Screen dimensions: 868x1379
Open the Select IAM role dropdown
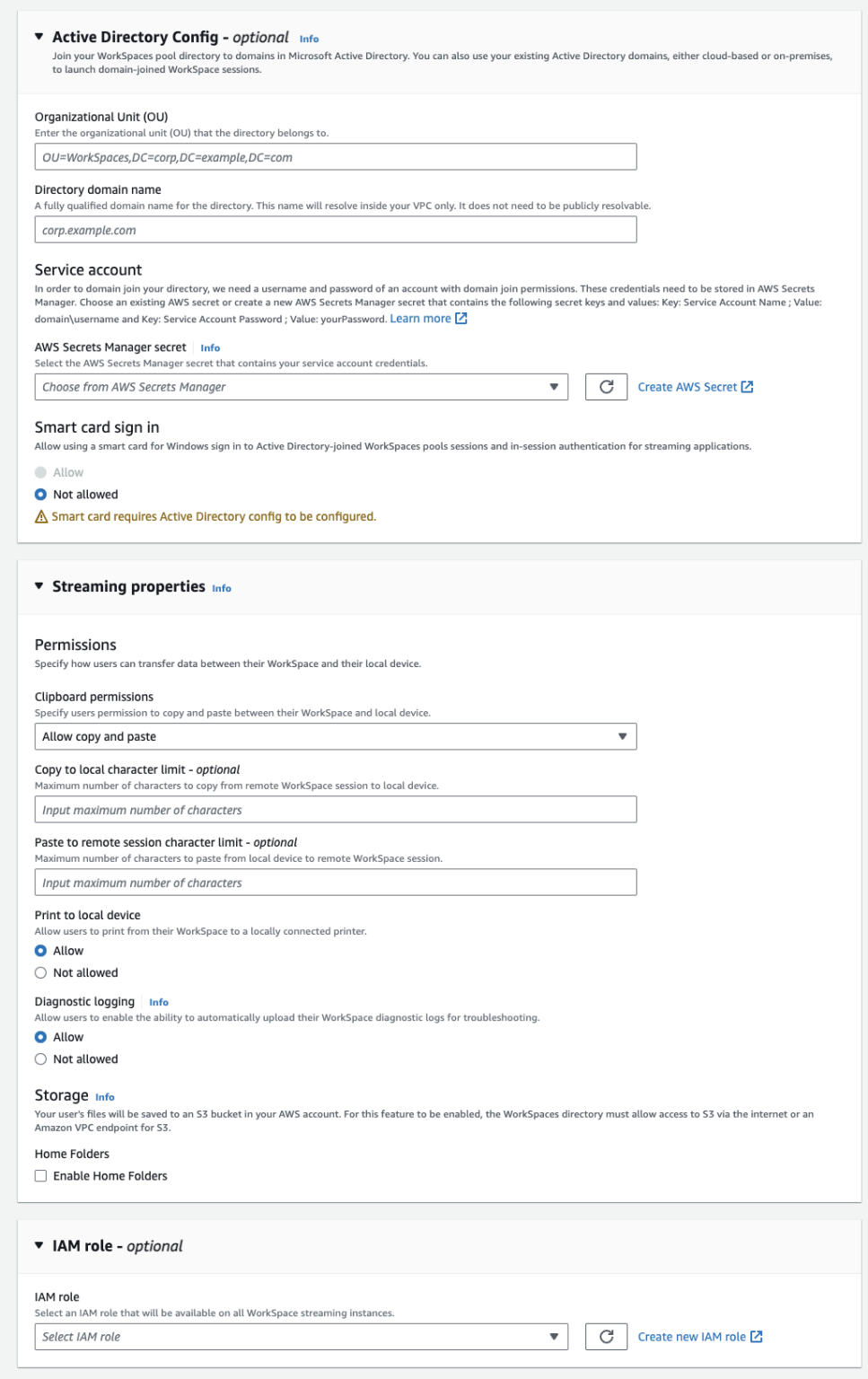[x=302, y=1336]
